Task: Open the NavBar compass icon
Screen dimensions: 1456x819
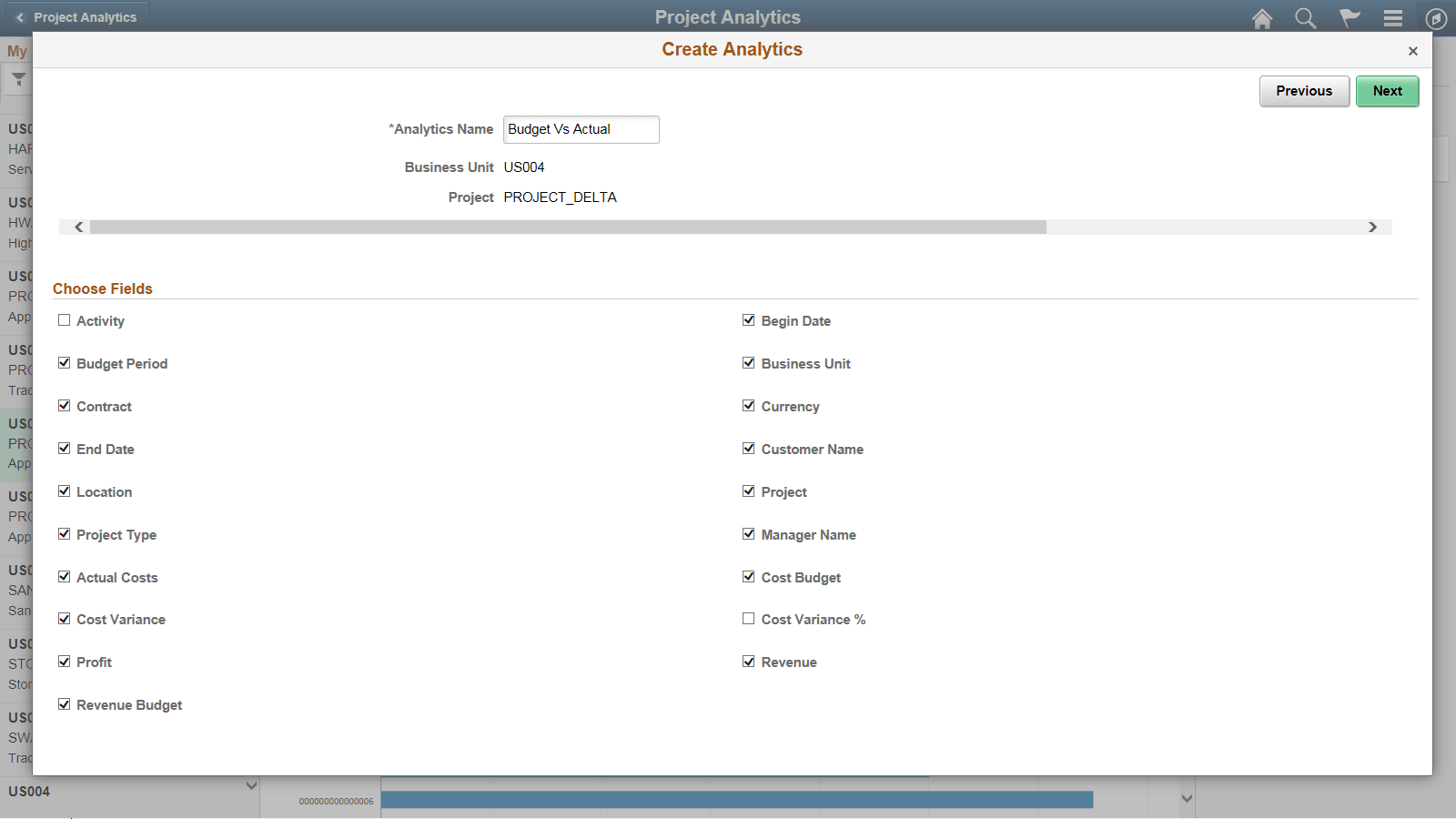Action: click(1435, 17)
